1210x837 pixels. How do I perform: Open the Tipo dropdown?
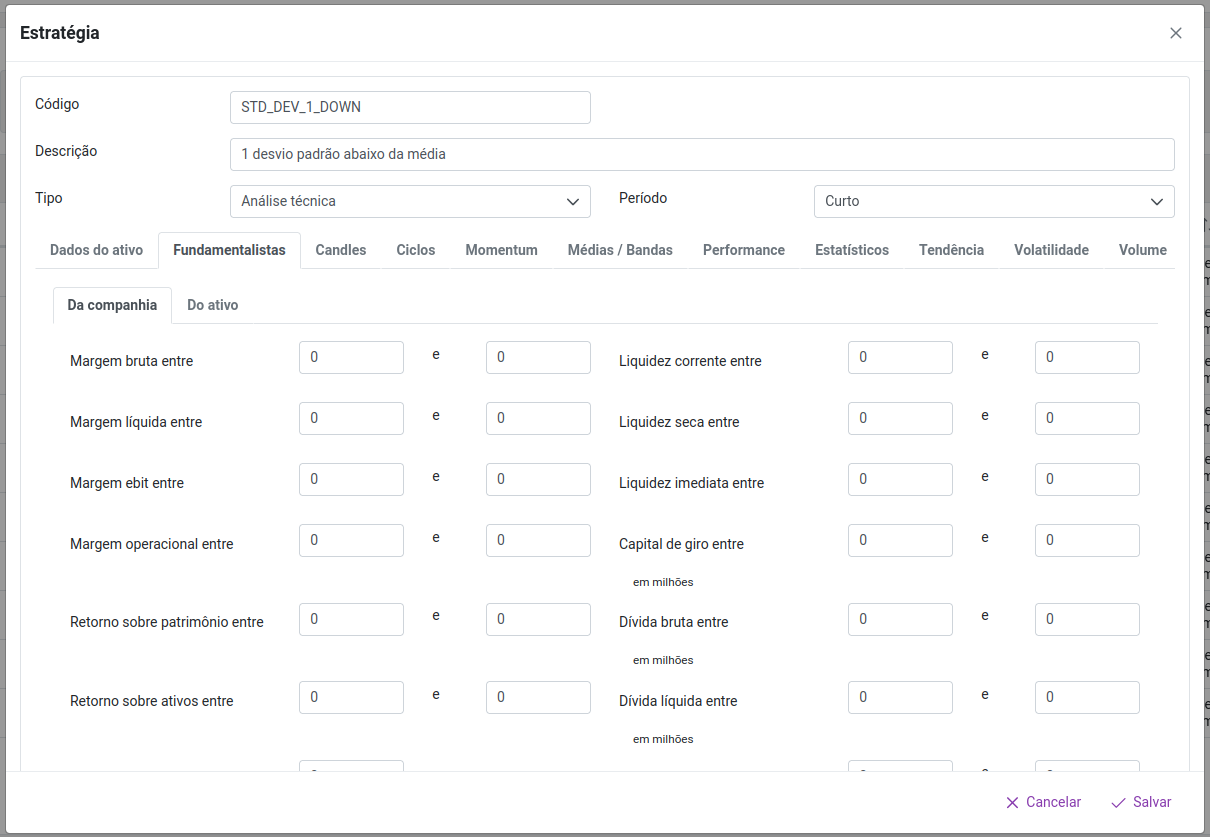click(x=410, y=201)
